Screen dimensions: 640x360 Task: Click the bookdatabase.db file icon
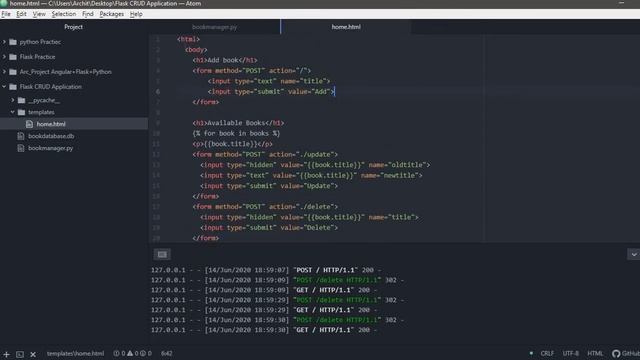click(x=21, y=136)
